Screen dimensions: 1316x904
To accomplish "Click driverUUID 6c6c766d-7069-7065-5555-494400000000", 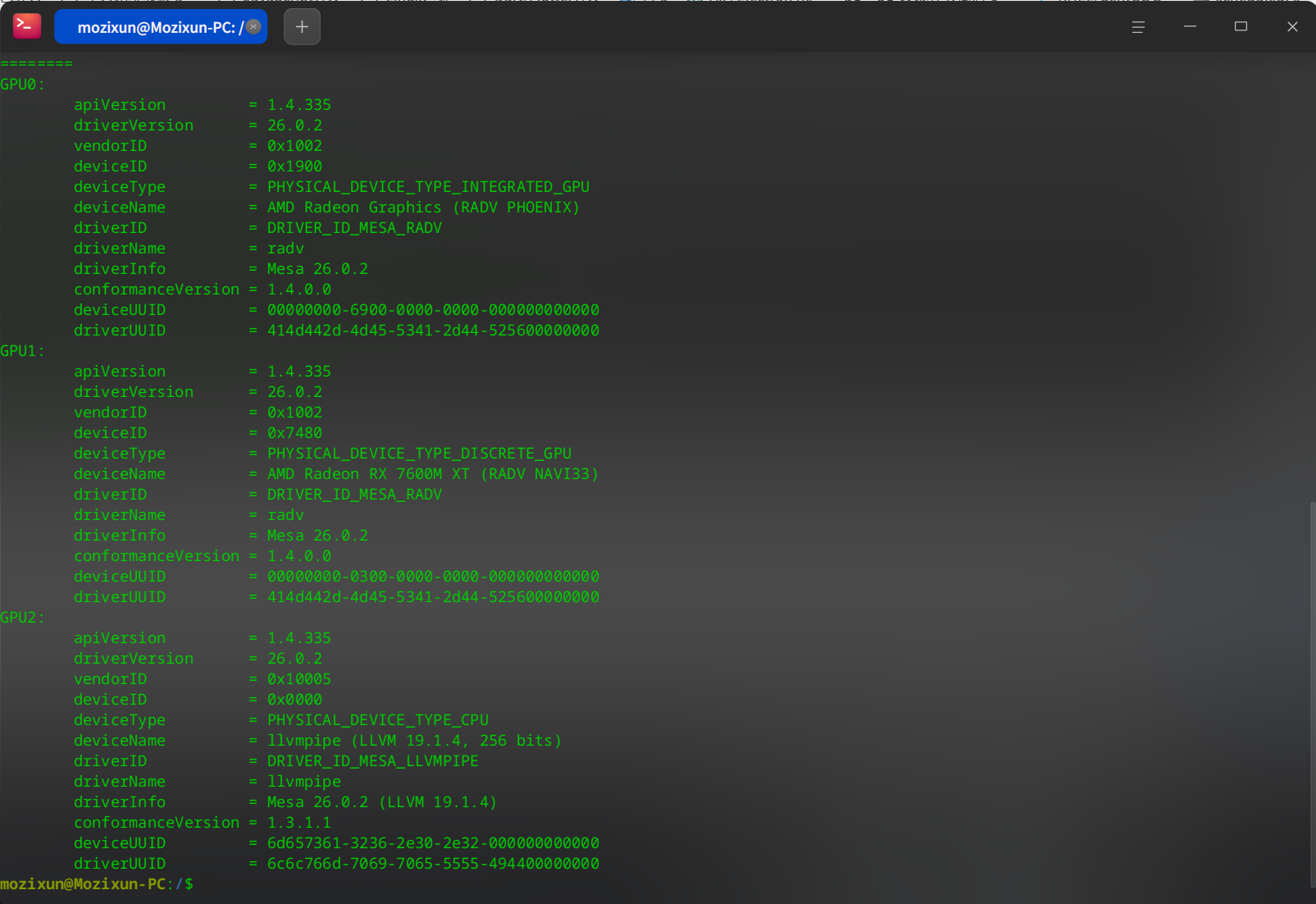I will coord(433,864).
